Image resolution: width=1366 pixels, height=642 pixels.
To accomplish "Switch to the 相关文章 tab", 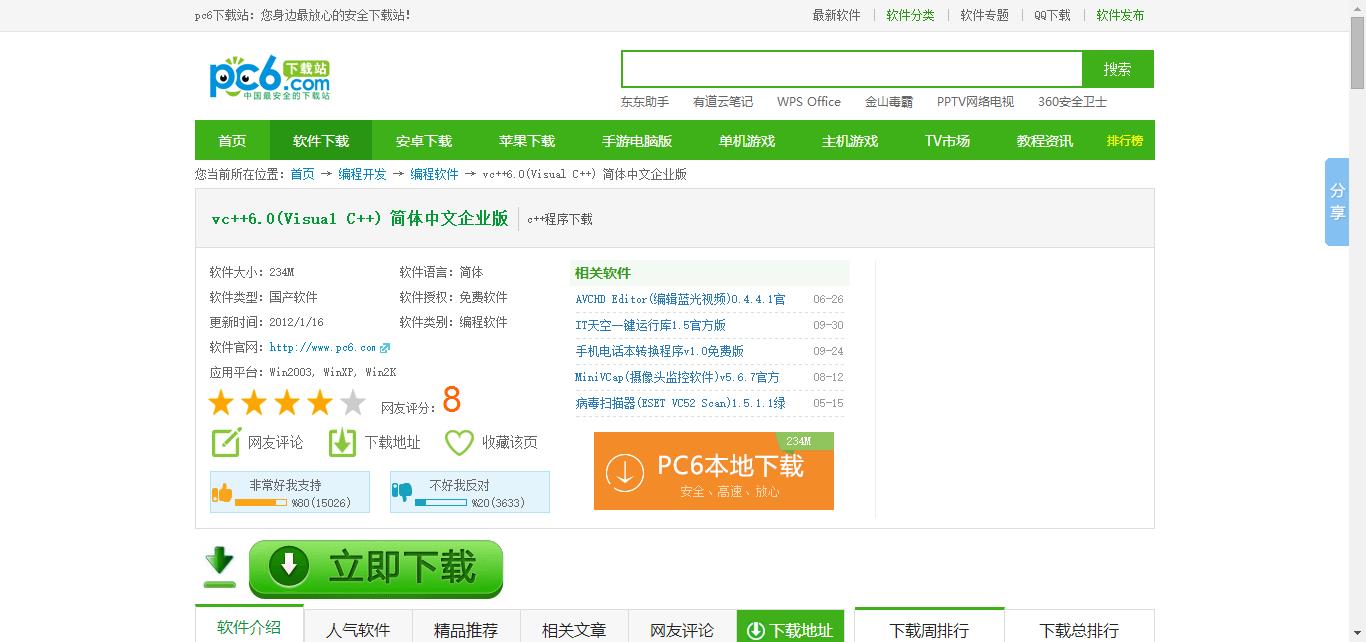I will (x=574, y=628).
